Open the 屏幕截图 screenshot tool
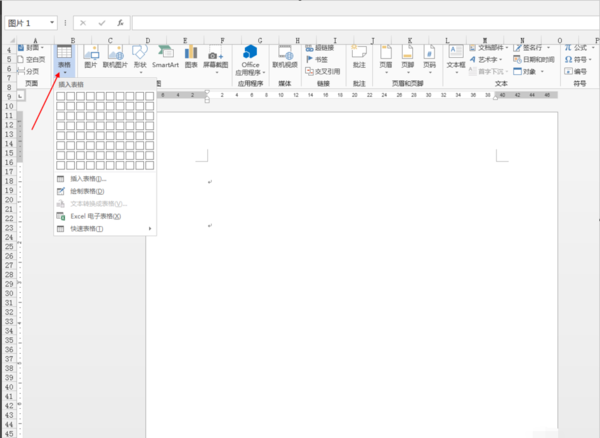The image size is (600, 438). tap(215, 57)
